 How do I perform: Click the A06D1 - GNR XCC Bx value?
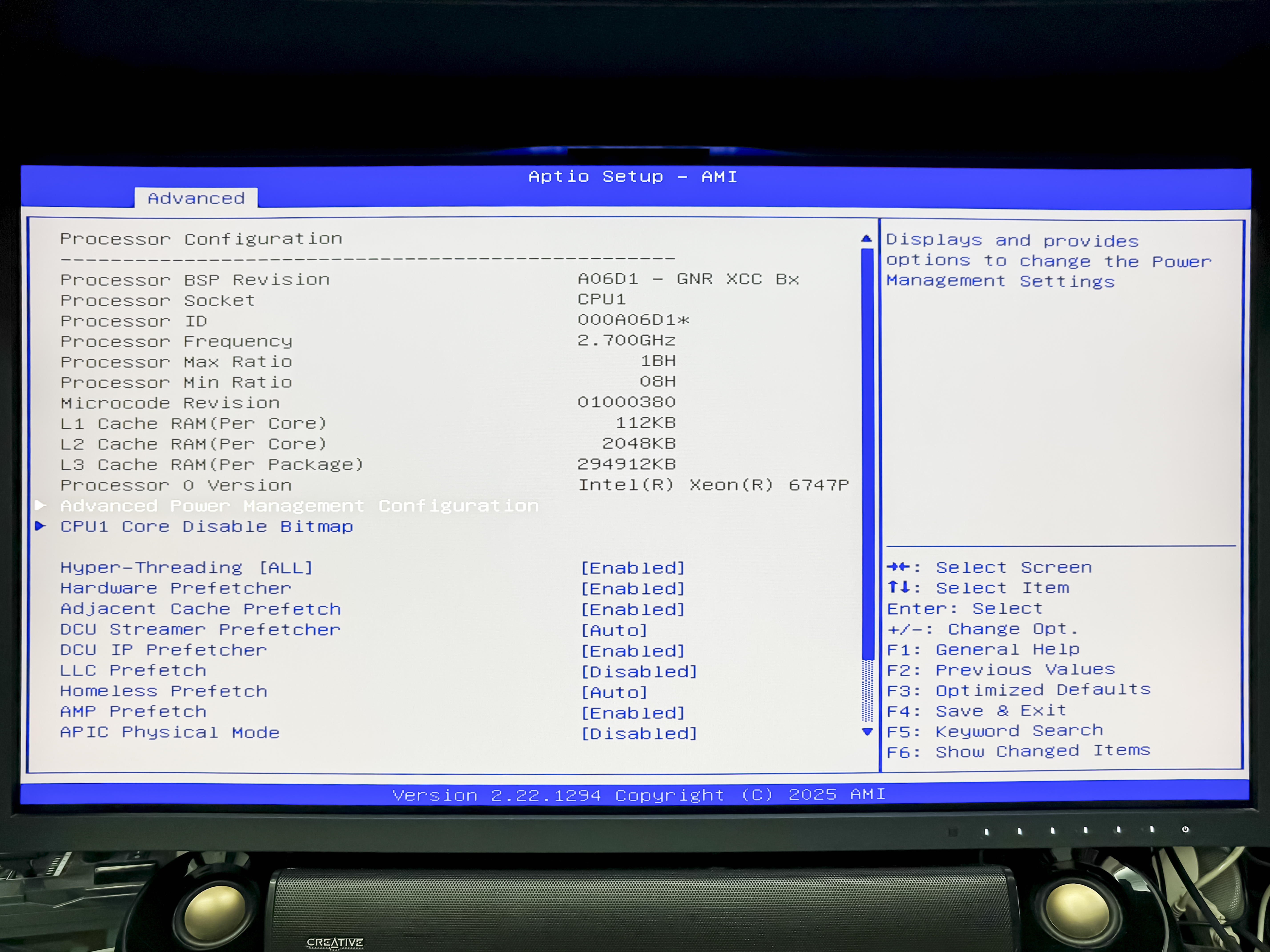point(688,279)
